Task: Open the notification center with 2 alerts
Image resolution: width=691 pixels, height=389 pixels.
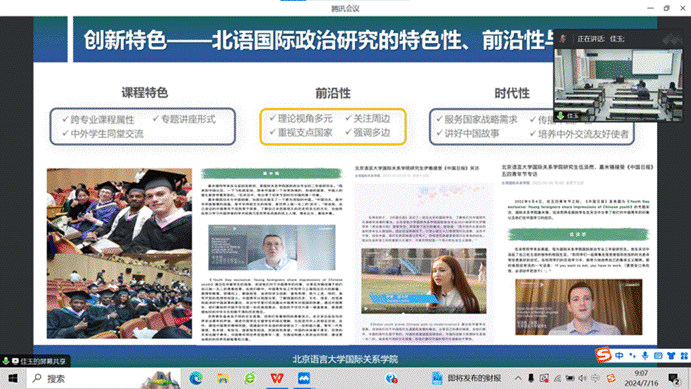Action: pyautogui.click(x=674, y=378)
